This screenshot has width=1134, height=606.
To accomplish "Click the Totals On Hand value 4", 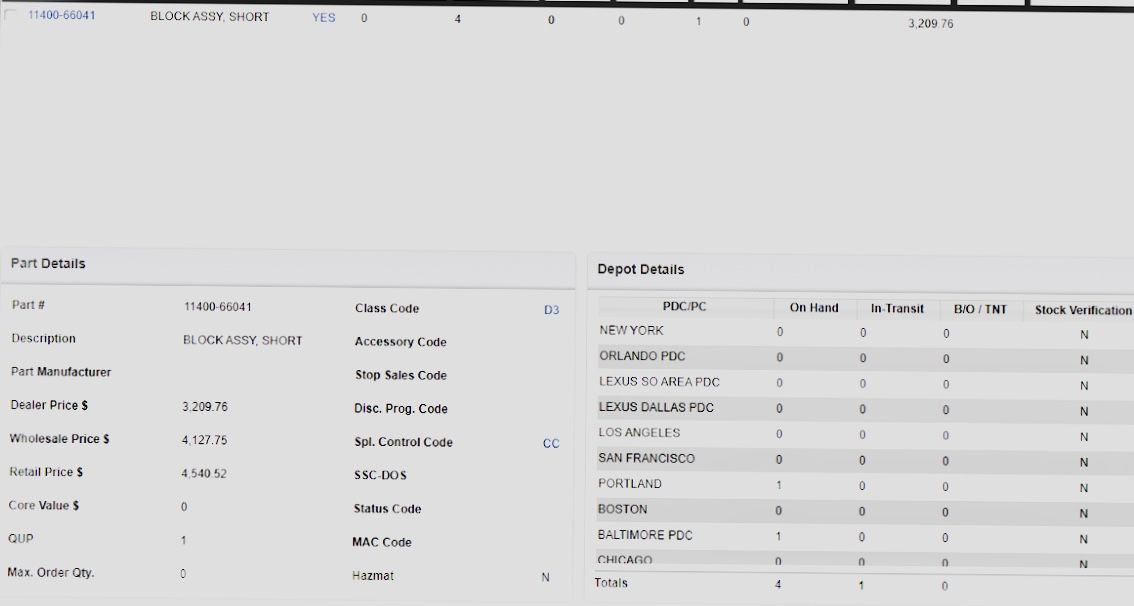I will (x=778, y=584).
